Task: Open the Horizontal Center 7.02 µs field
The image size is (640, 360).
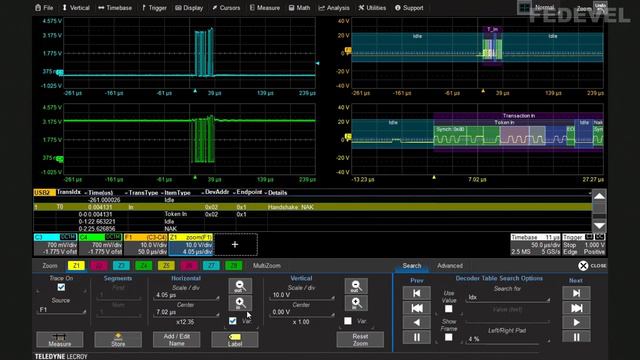Action: [x=186, y=312]
